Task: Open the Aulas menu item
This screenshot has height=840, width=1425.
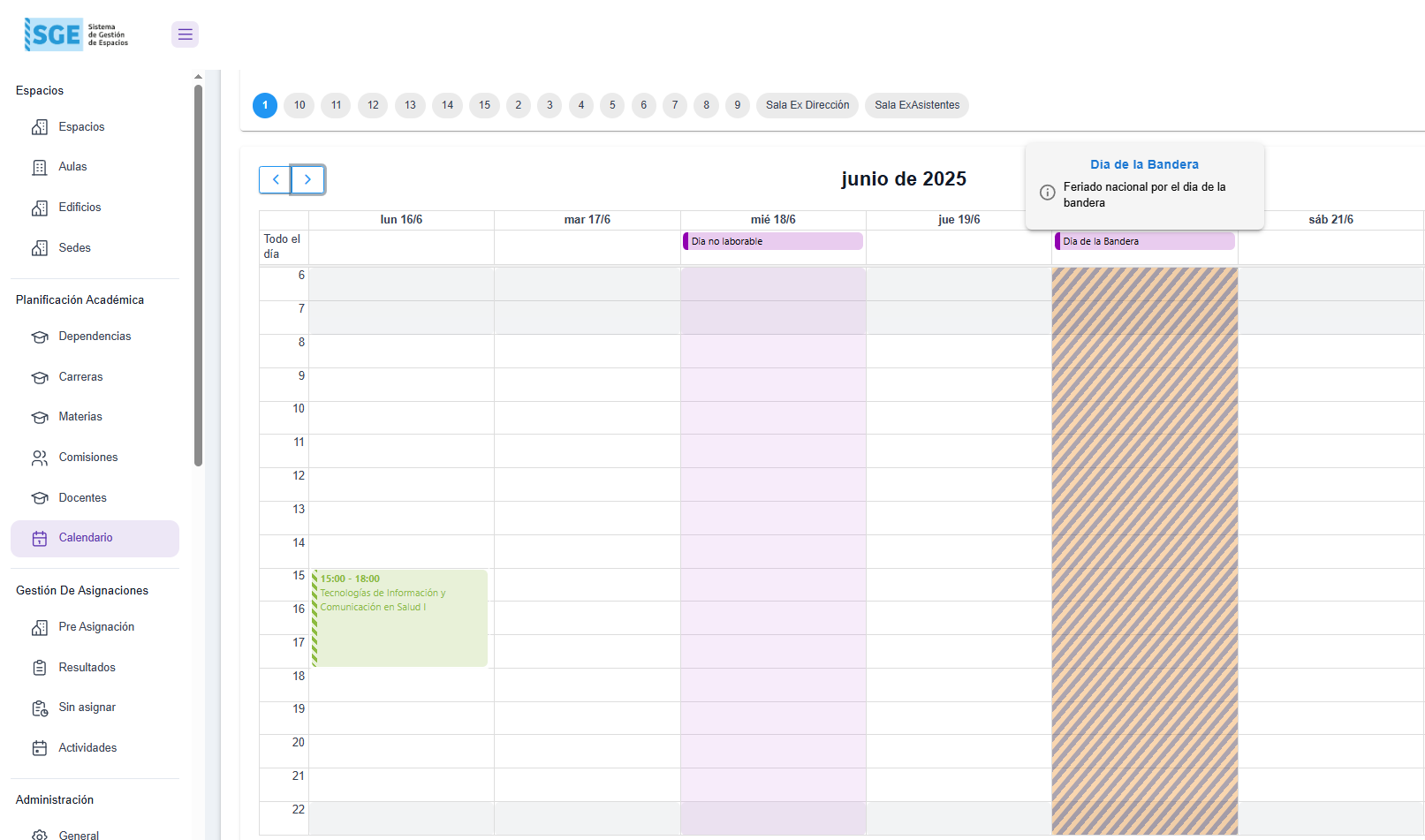Action: (95, 167)
